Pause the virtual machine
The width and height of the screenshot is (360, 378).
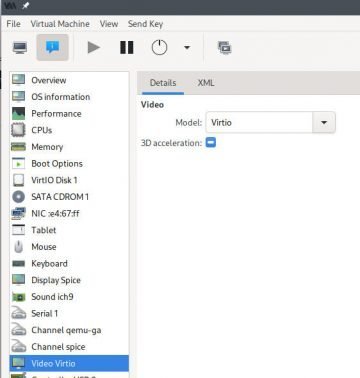tap(127, 47)
